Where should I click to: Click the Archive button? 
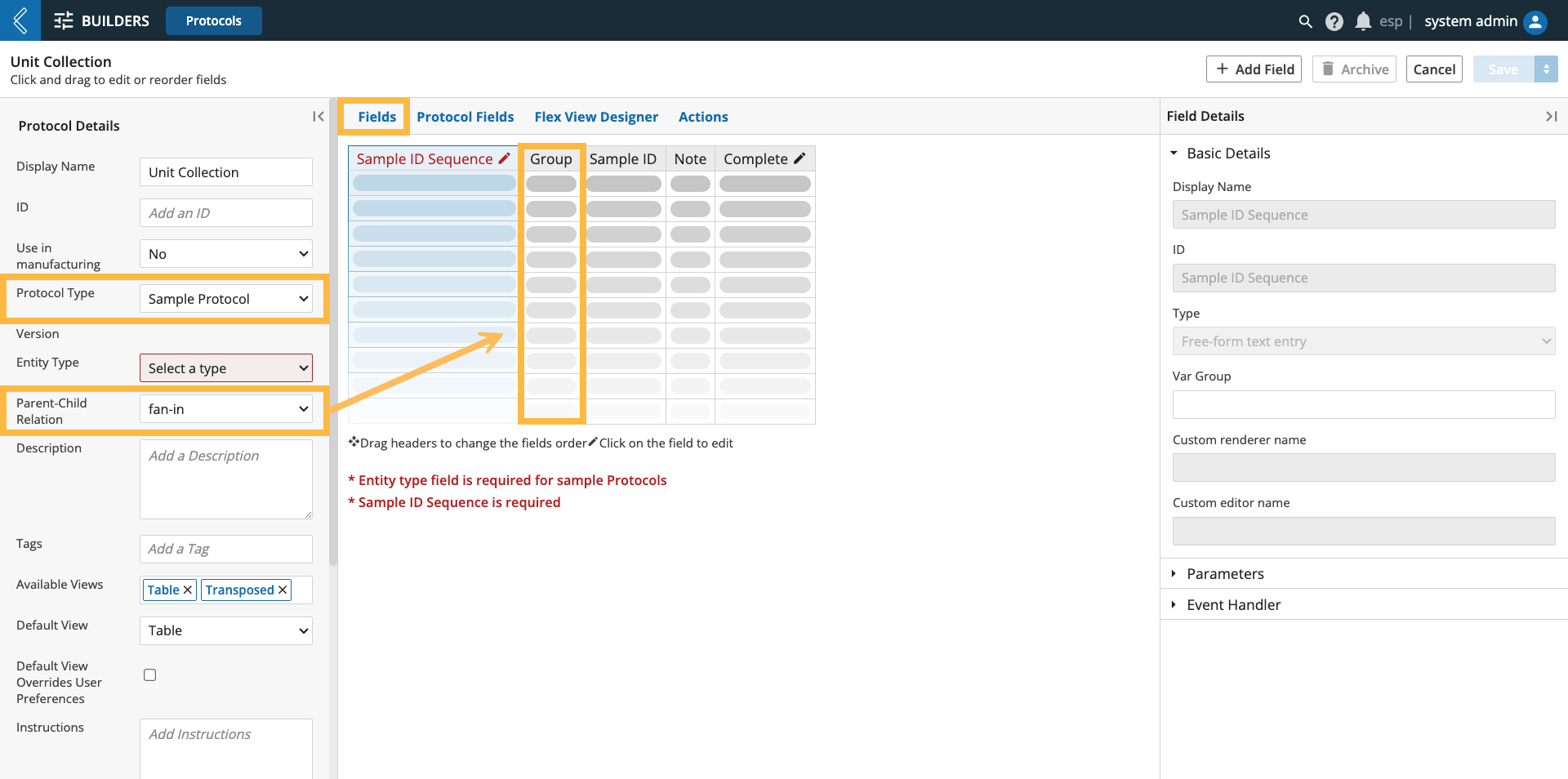tap(1354, 69)
